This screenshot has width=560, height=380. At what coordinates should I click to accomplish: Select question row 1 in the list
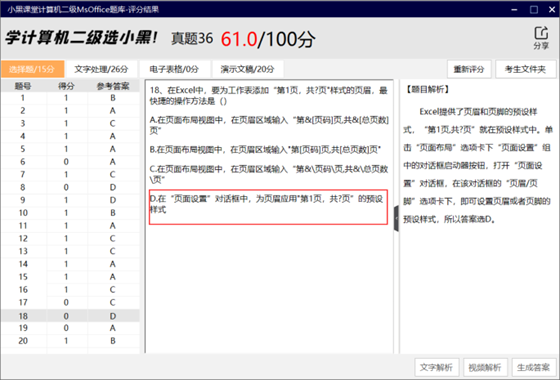70,98
